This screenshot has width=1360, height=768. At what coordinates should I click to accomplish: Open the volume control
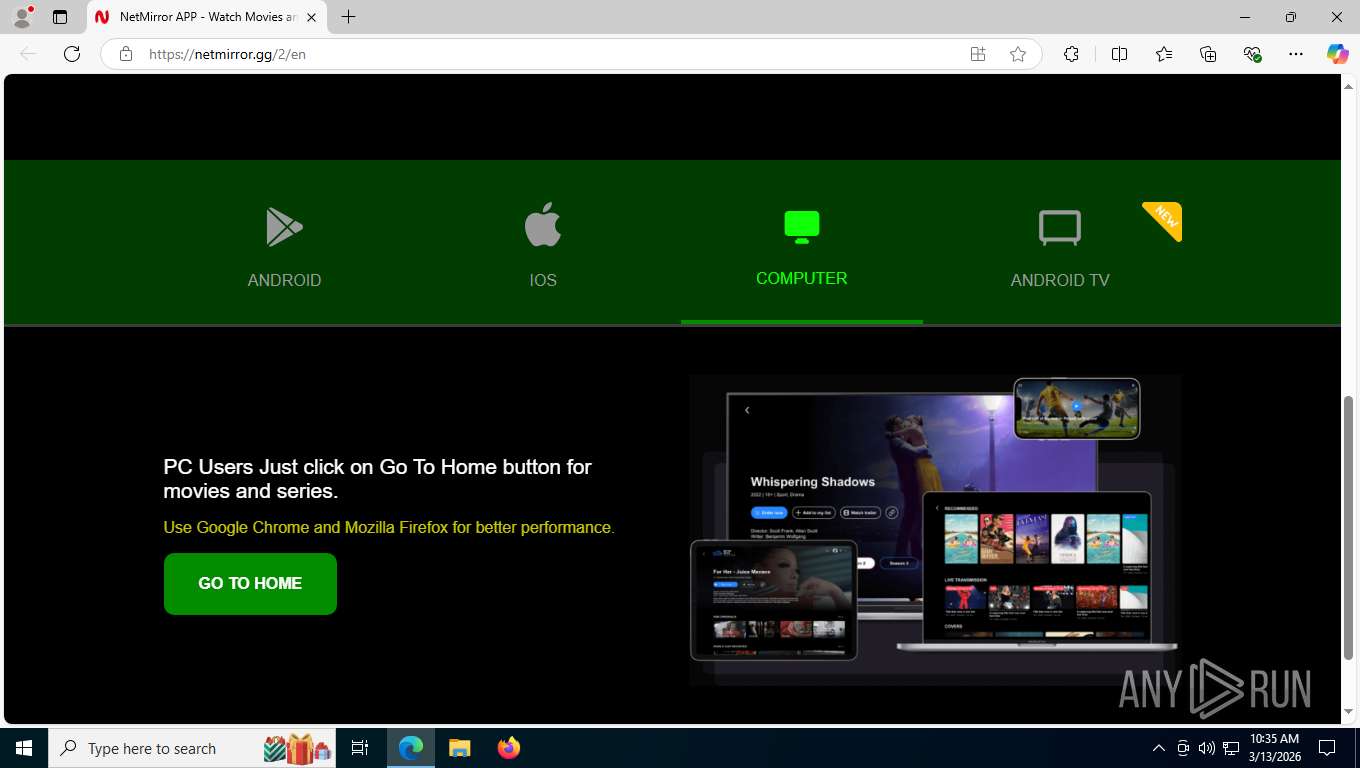point(1207,748)
